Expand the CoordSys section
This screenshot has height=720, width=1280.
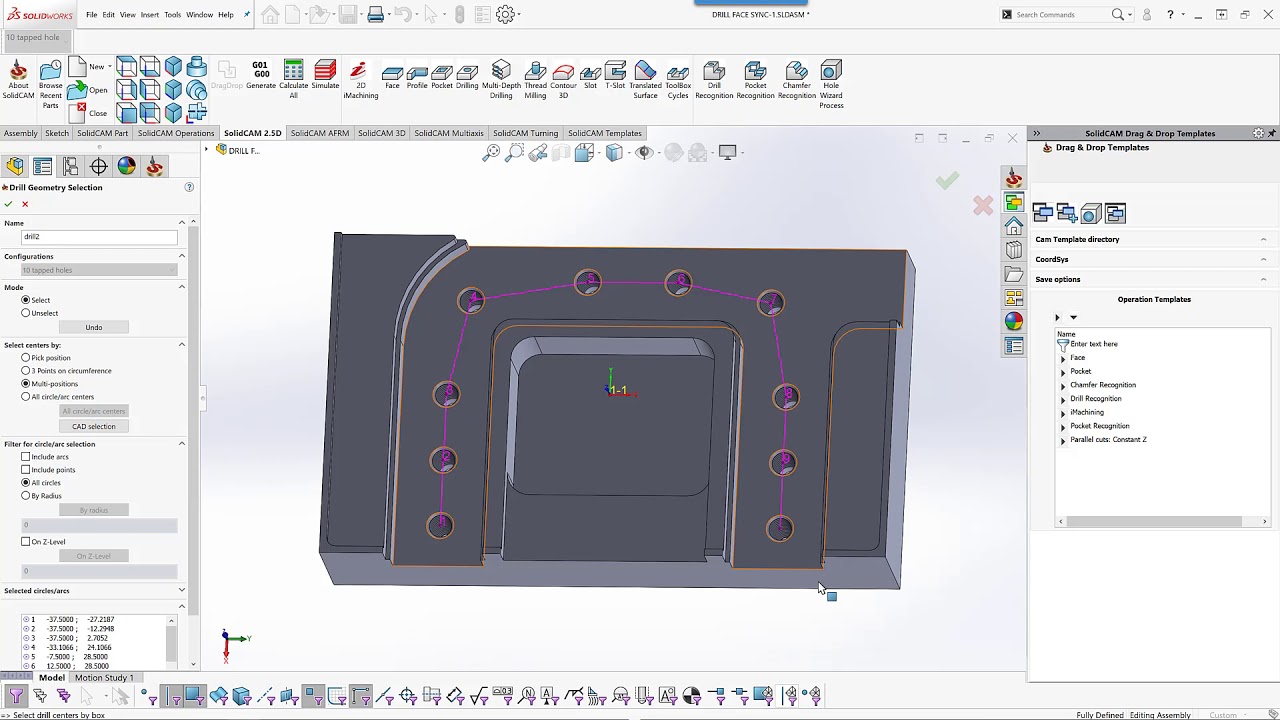[x=1263, y=259]
